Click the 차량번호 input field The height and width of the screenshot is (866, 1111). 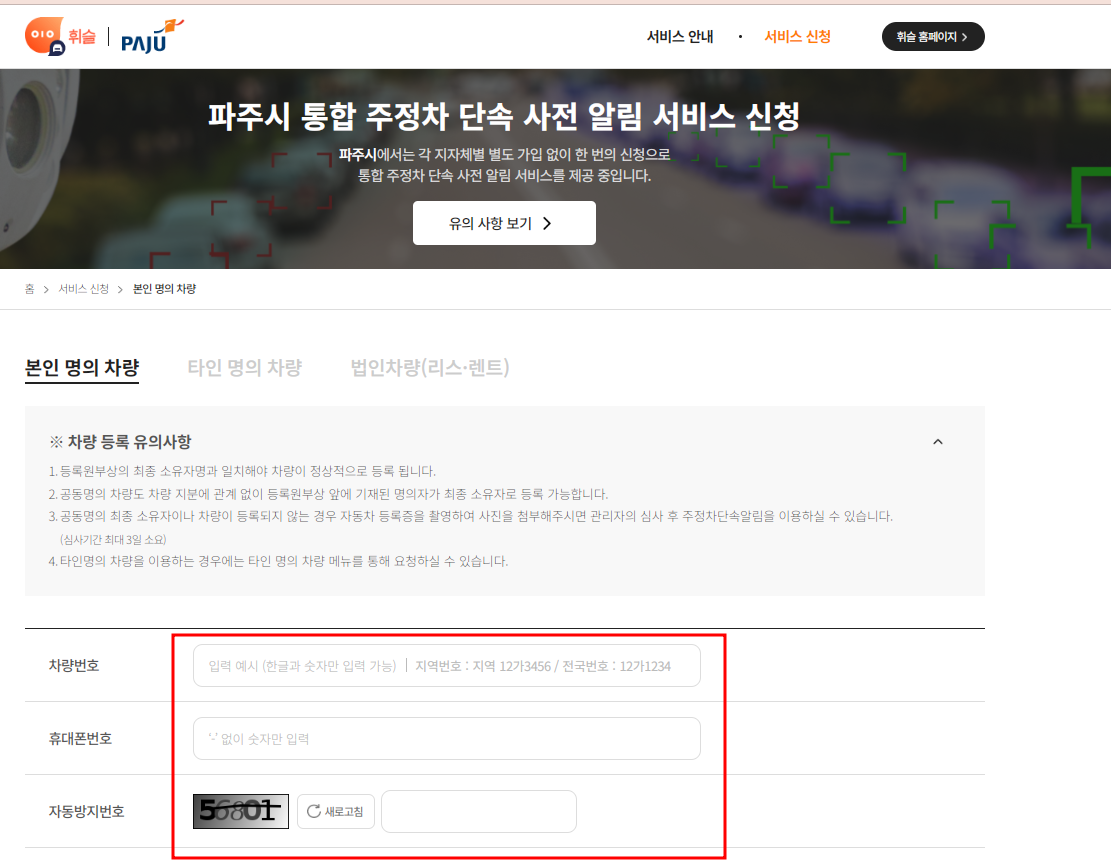(x=447, y=664)
